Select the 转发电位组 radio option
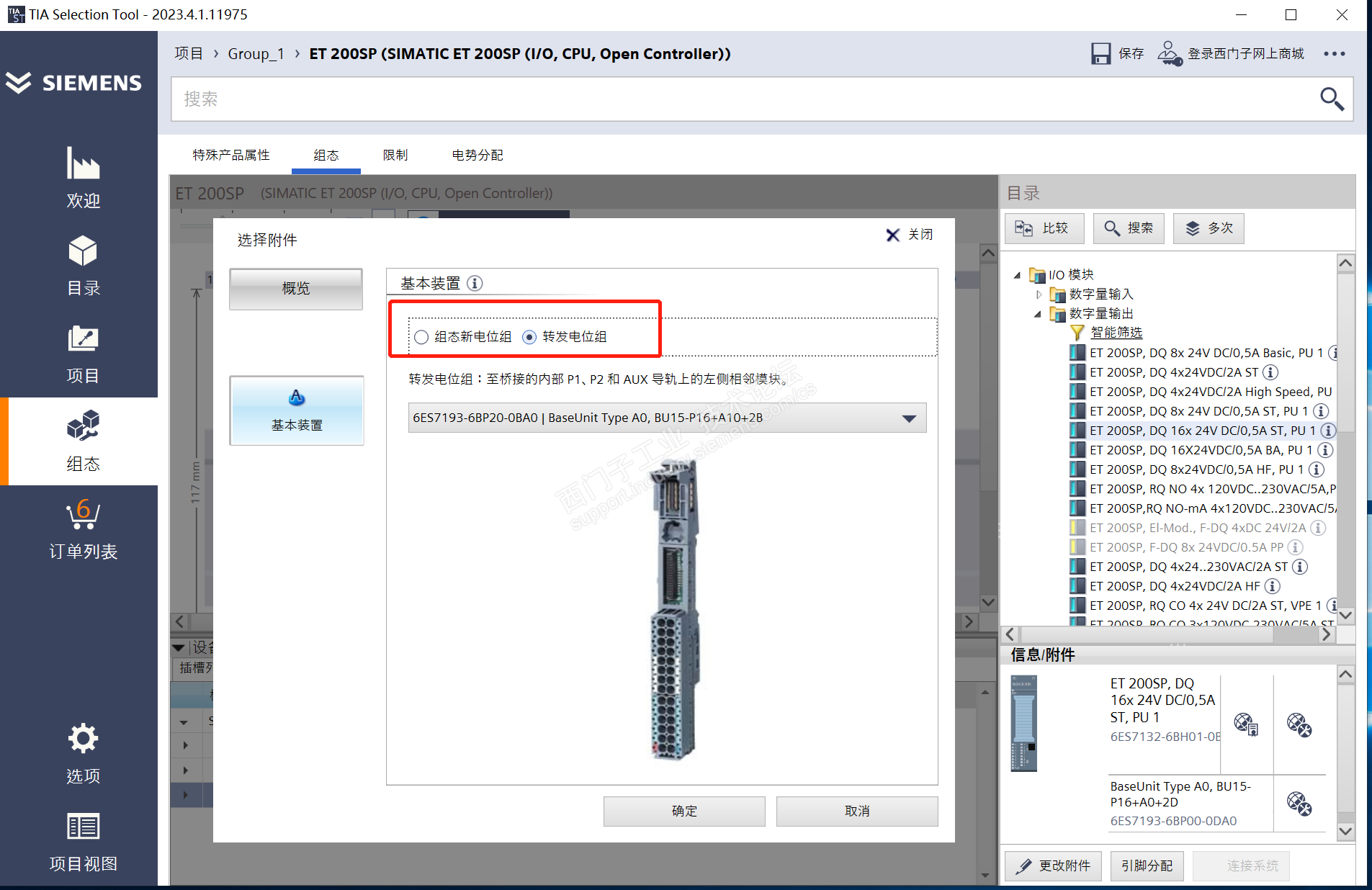 pyautogui.click(x=529, y=337)
